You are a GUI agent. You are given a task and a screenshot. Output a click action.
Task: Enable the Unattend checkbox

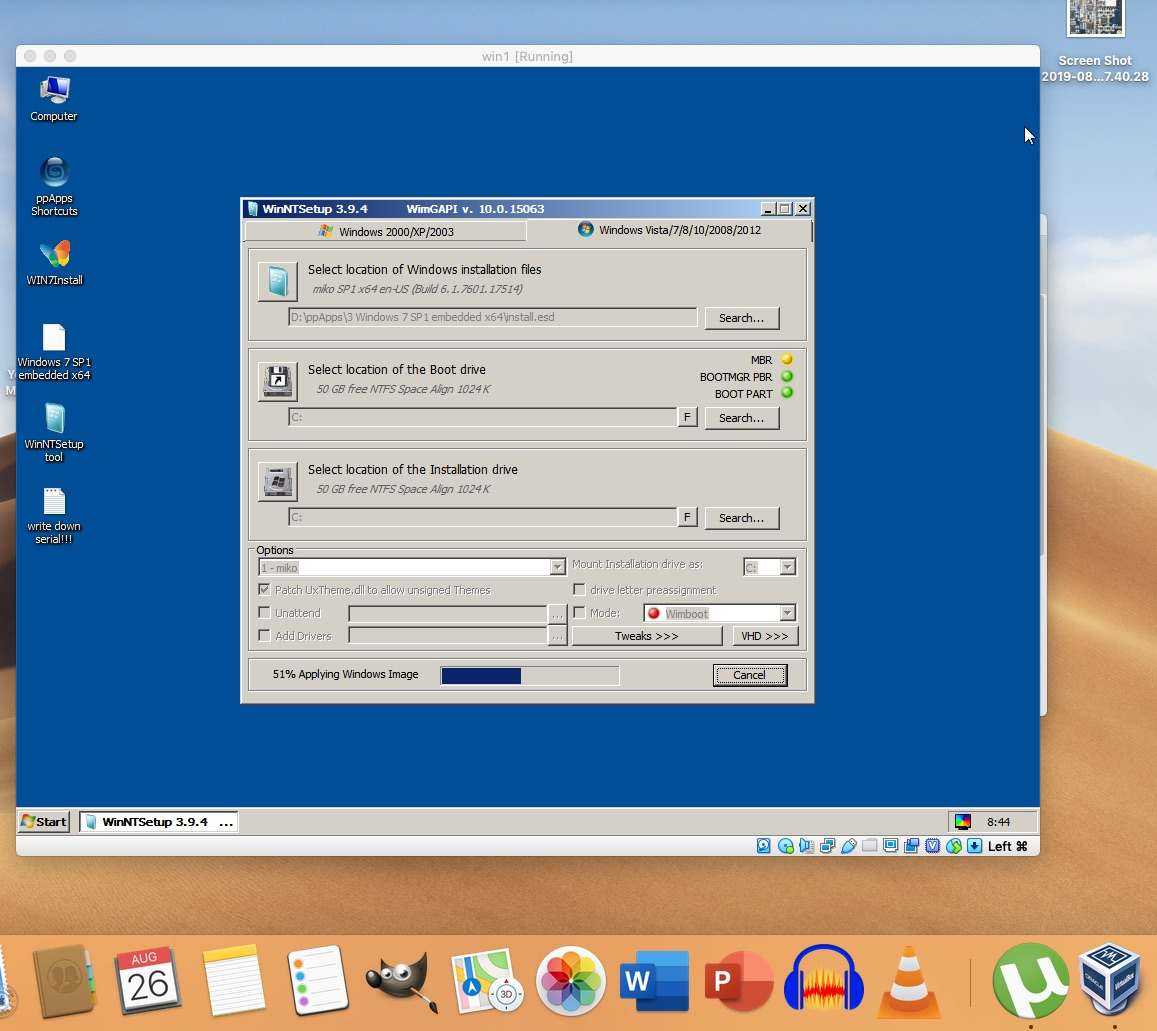[x=264, y=613]
